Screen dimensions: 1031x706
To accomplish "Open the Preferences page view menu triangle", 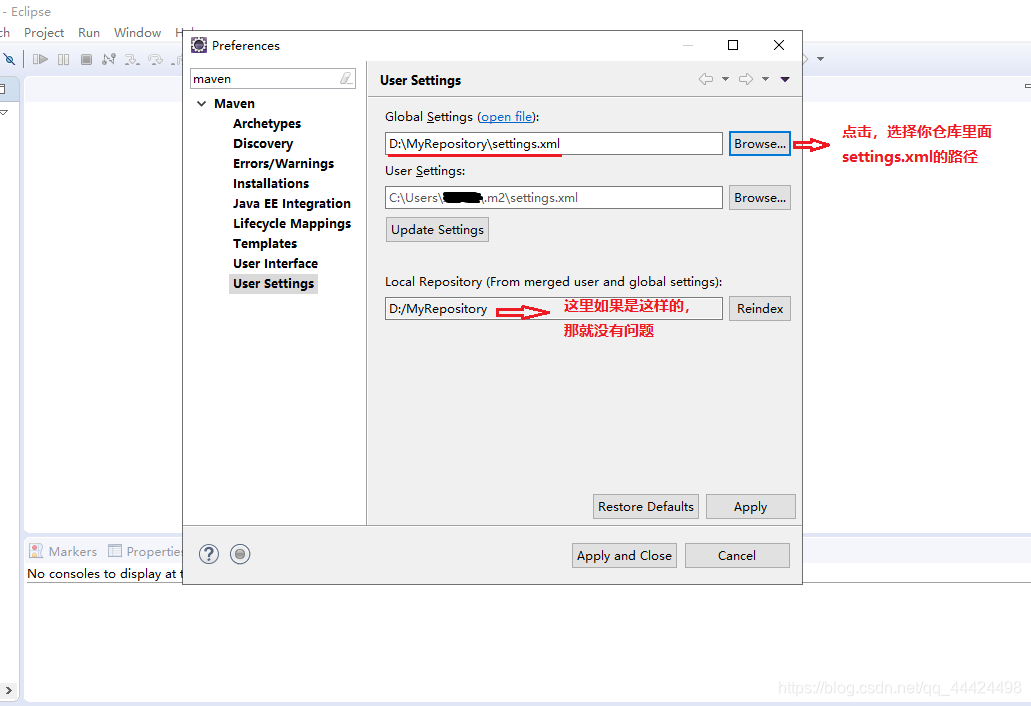I will tap(785, 80).
